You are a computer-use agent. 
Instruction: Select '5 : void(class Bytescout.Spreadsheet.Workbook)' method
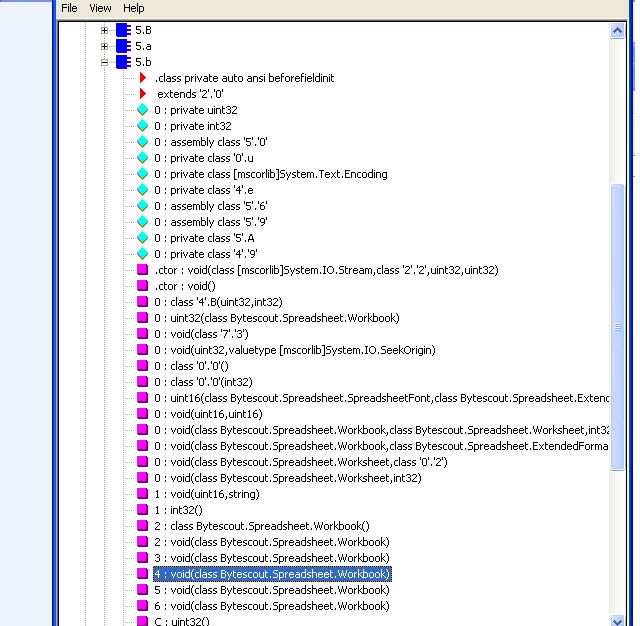tap(272, 590)
